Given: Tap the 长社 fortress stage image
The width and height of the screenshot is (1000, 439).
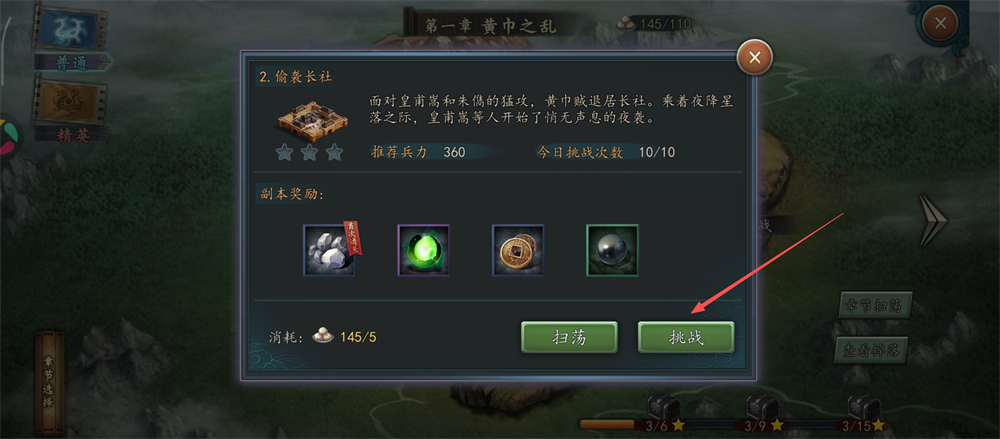Looking at the screenshot, I should click(310, 119).
